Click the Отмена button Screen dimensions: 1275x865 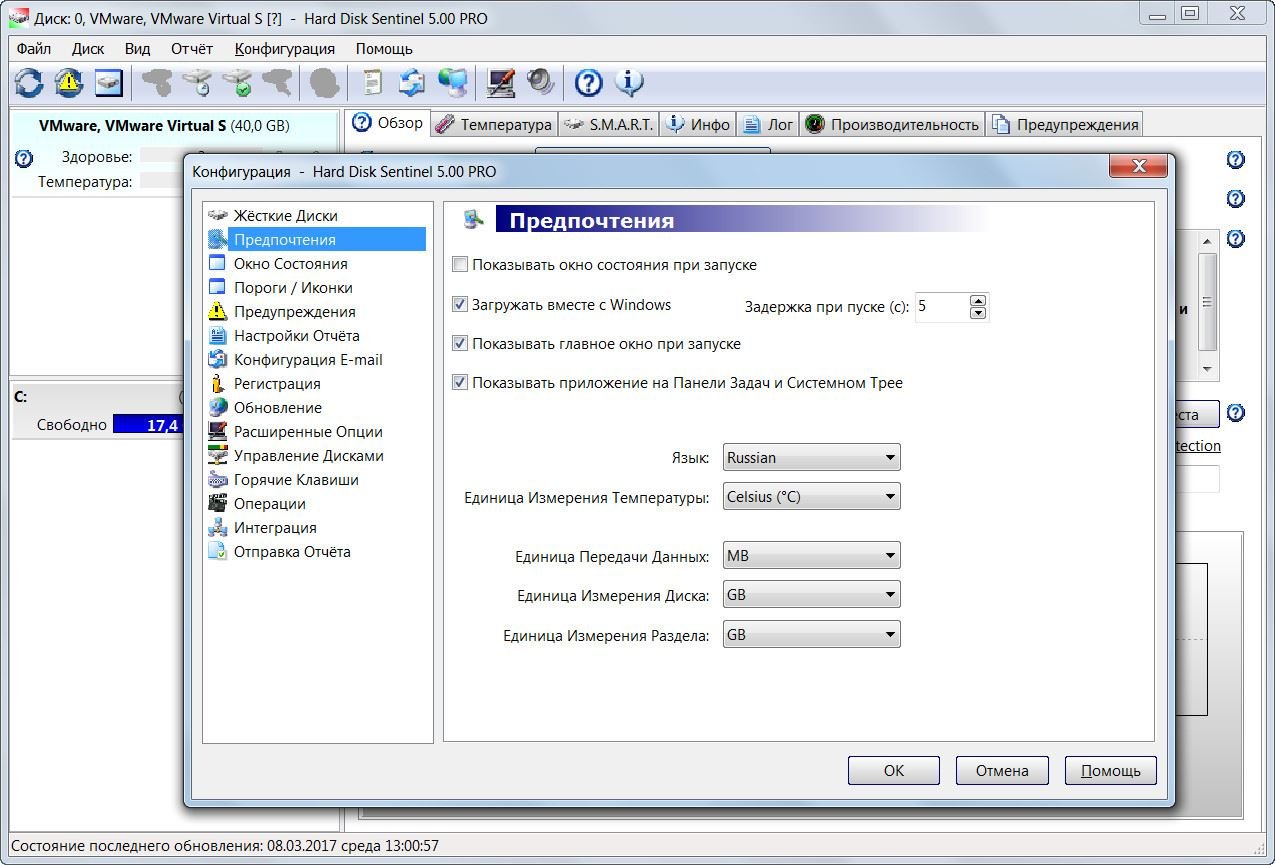pos(1002,771)
